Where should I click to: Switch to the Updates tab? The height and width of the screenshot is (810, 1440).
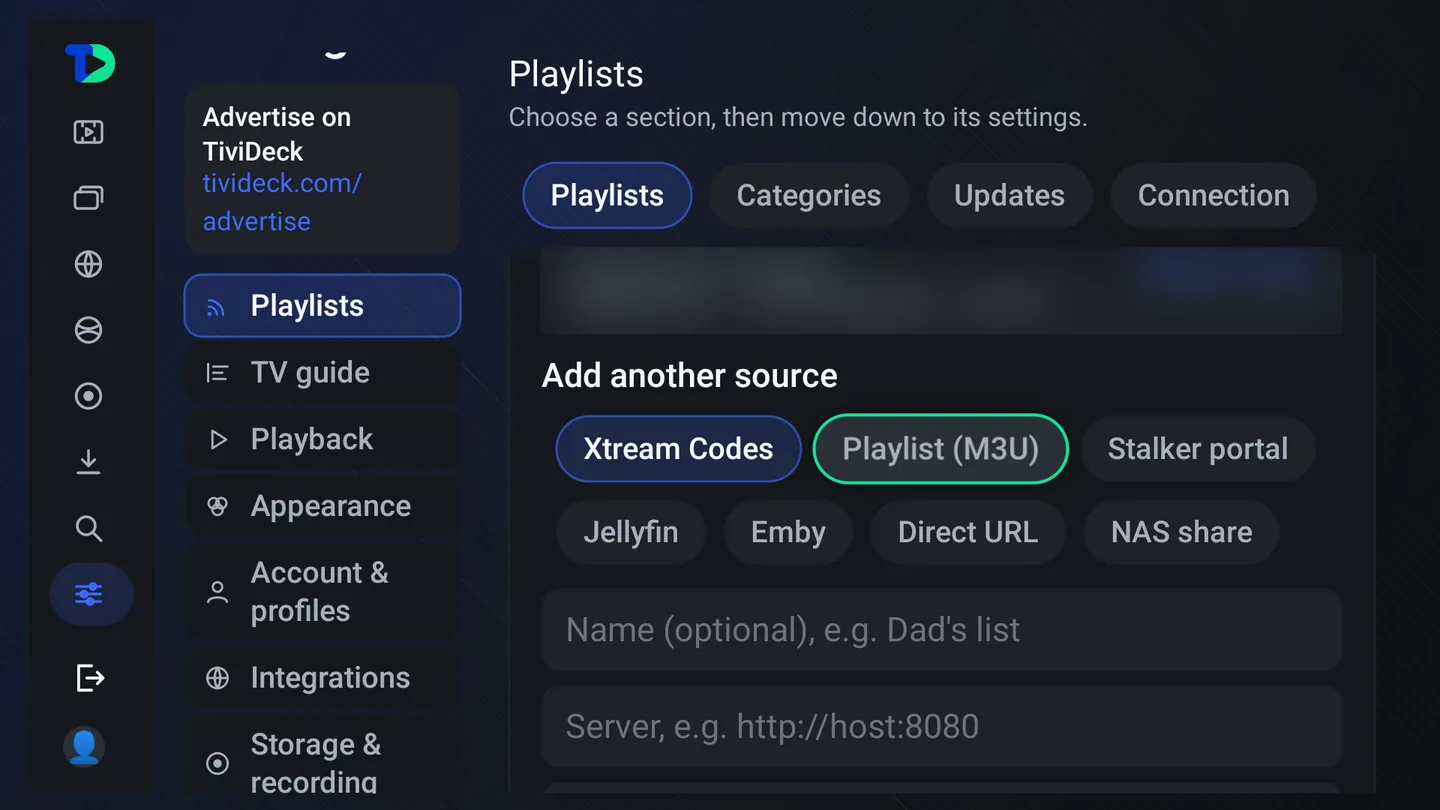pyautogui.click(x=1009, y=195)
